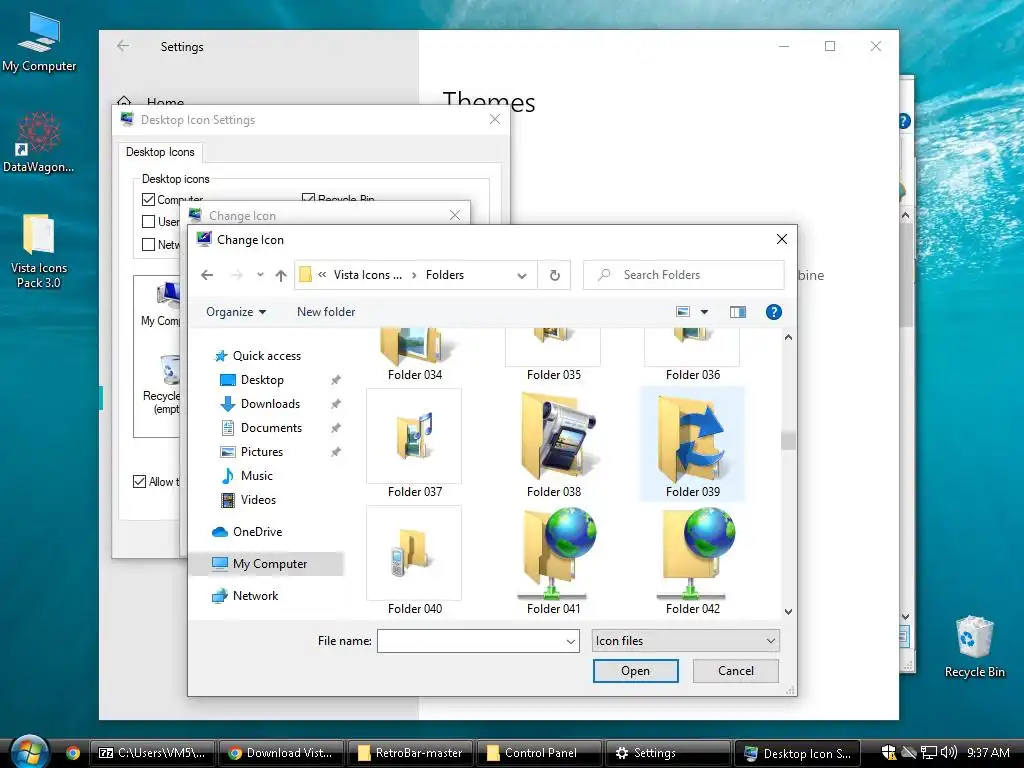1024x768 pixels.
Task: Check the User's Files checkbox
Action: (x=149, y=221)
